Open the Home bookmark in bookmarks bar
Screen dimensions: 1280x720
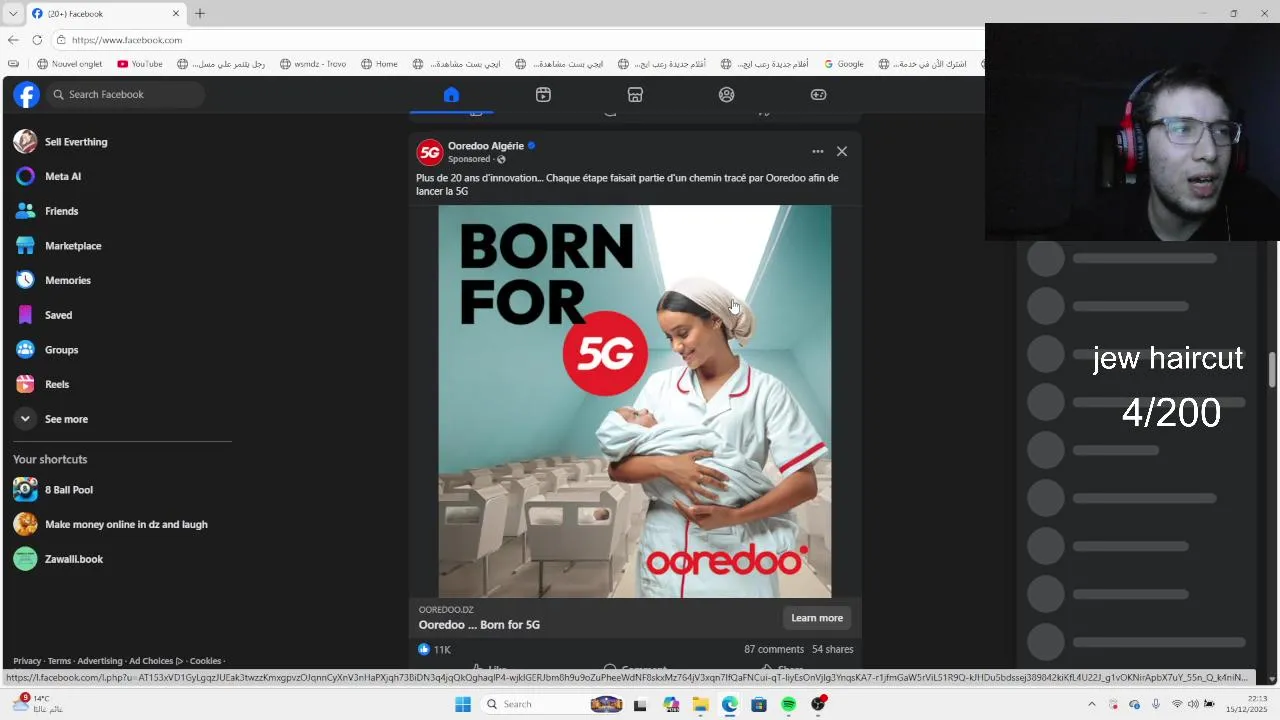[380, 64]
